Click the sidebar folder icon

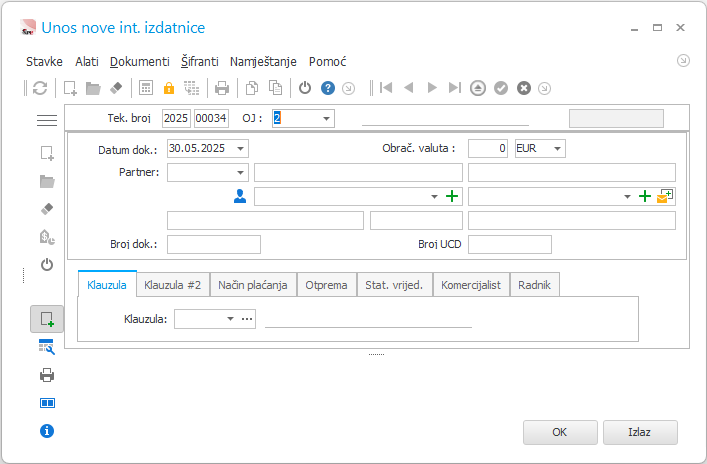(47, 181)
